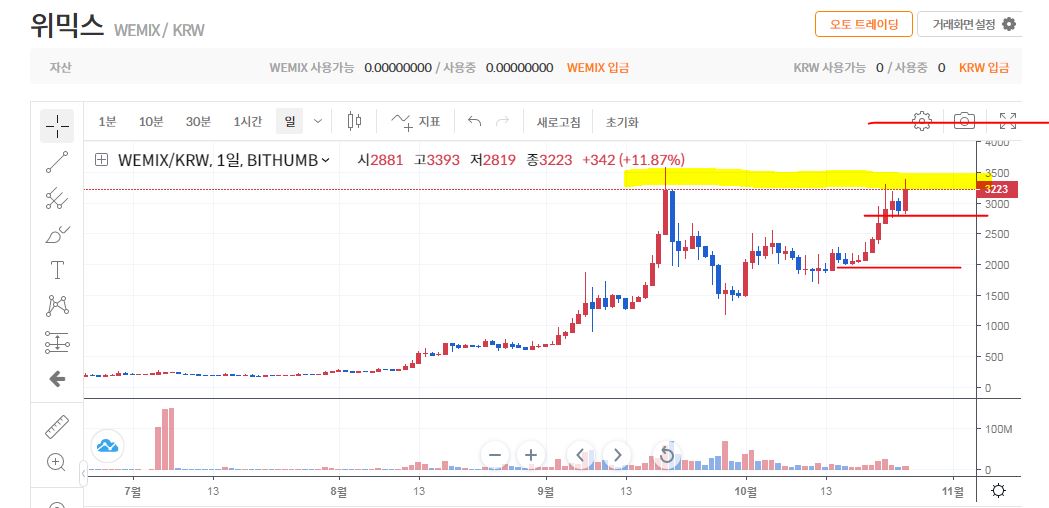Select the ruler measure tool
Screen dimensions: 1049x508
(x=57, y=426)
